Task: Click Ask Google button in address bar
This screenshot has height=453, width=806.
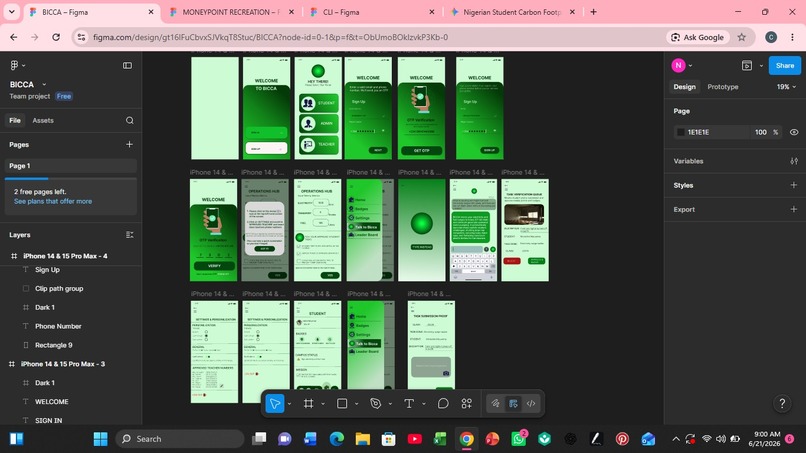Action: (x=698, y=37)
